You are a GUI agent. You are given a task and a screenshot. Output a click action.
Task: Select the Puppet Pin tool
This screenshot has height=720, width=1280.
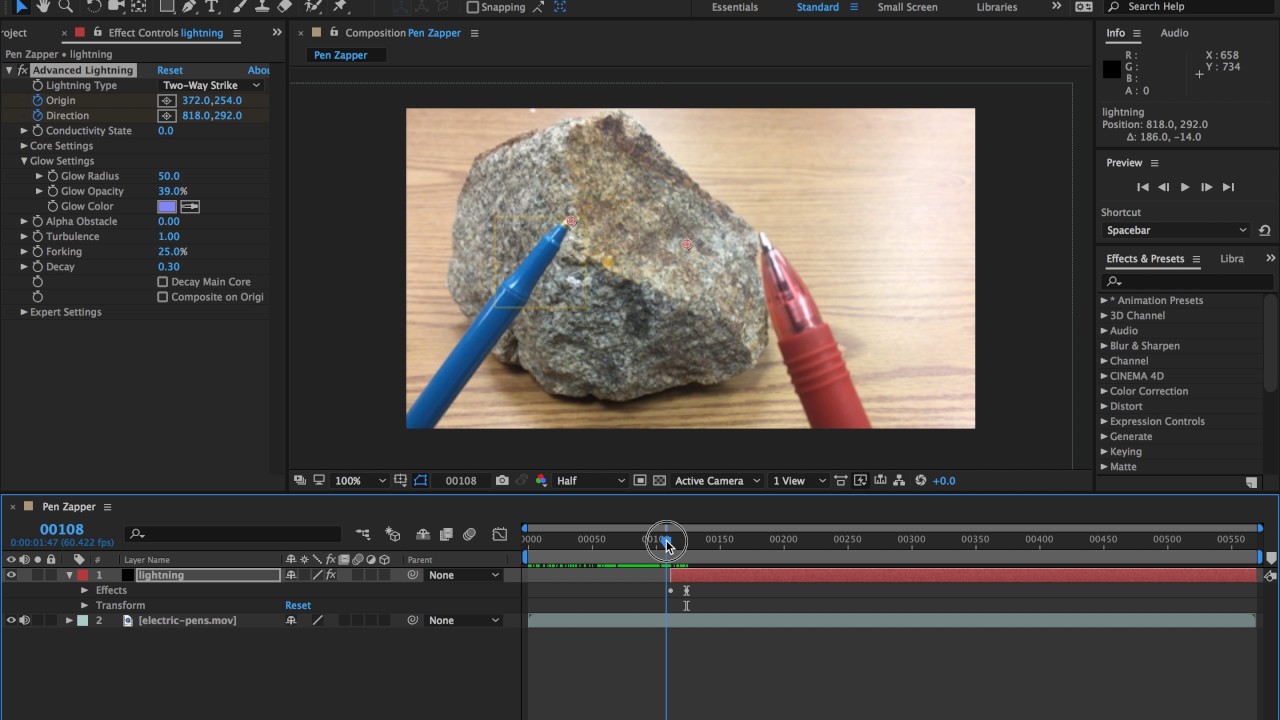[340, 6]
